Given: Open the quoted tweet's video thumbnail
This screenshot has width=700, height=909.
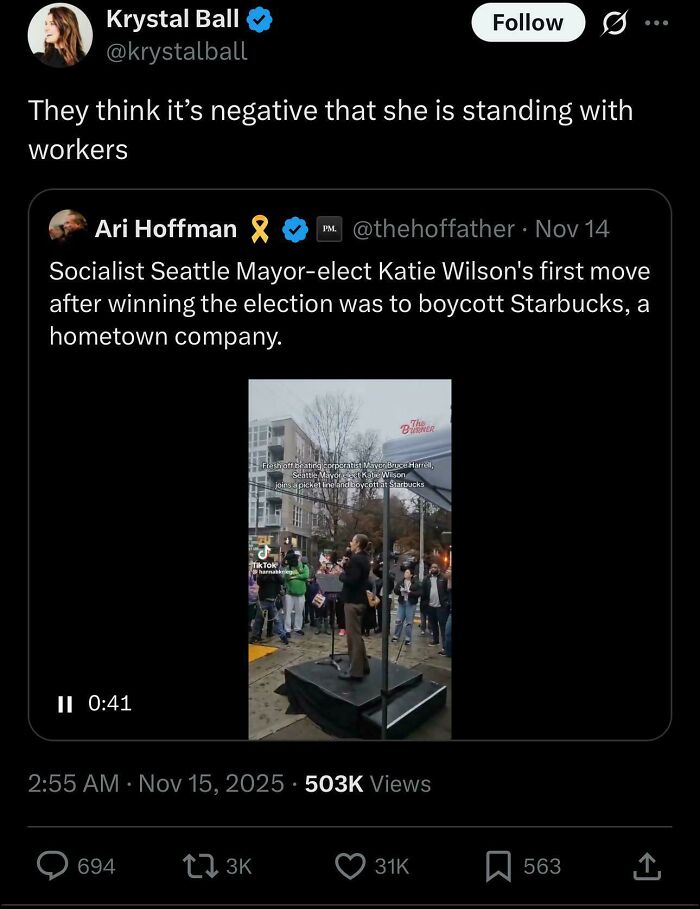Looking at the screenshot, I should point(350,559).
